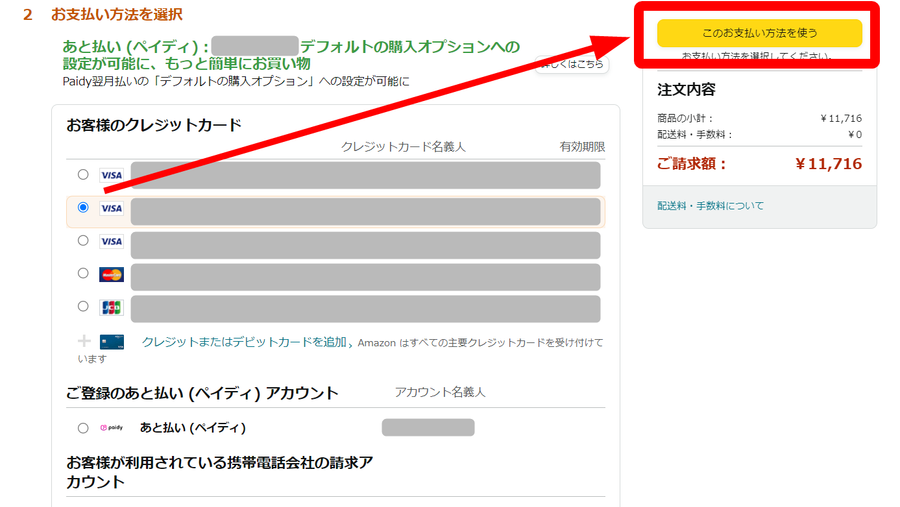Click the yellow このお支払い方法を使う button

pyautogui.click(x=759, y=33)
